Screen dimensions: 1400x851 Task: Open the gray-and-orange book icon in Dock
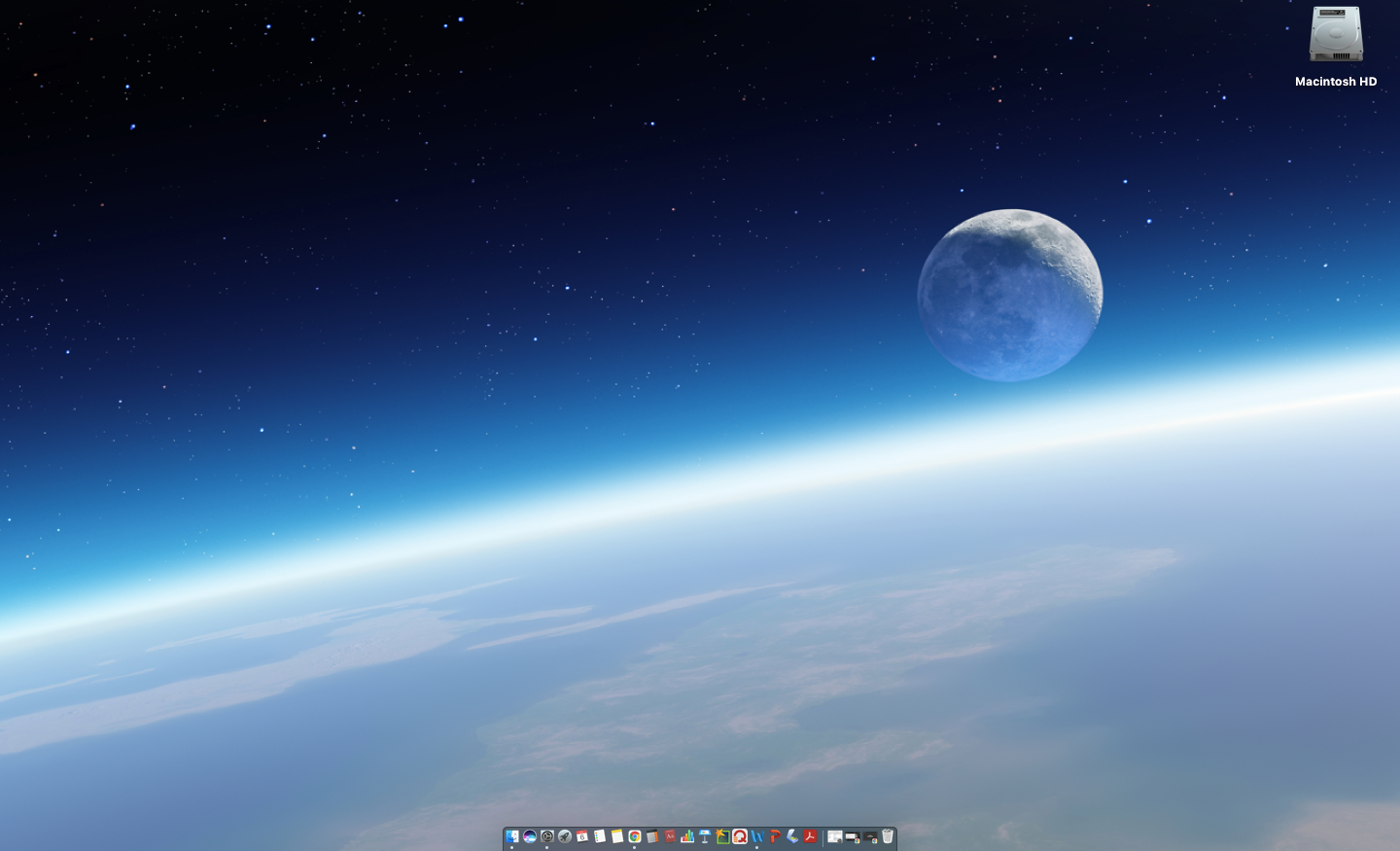(x=652, y=836)
